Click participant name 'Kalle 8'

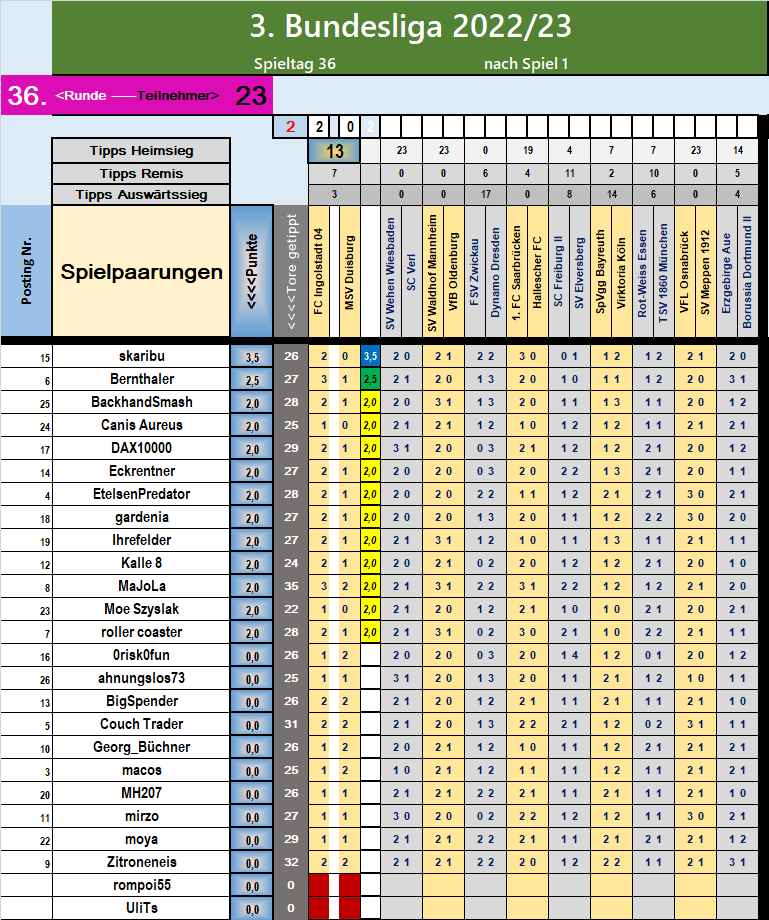click(141, 563)
